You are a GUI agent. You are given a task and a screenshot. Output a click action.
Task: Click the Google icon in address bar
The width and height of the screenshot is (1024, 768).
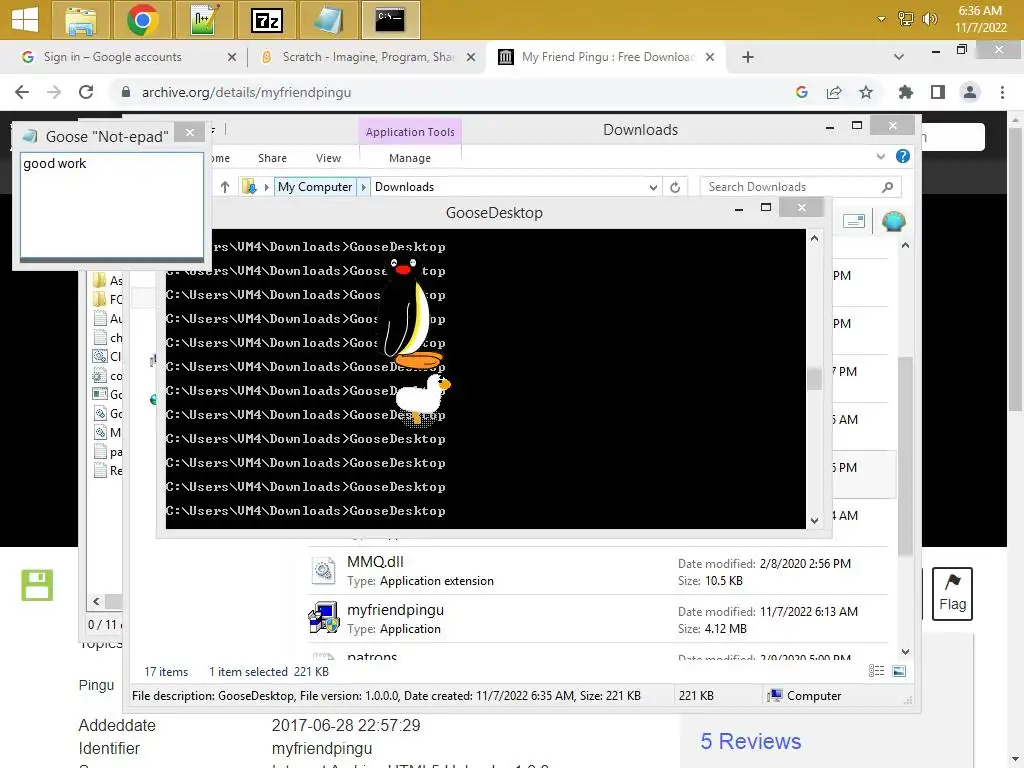pyautogui.click(x=802, y=93)
